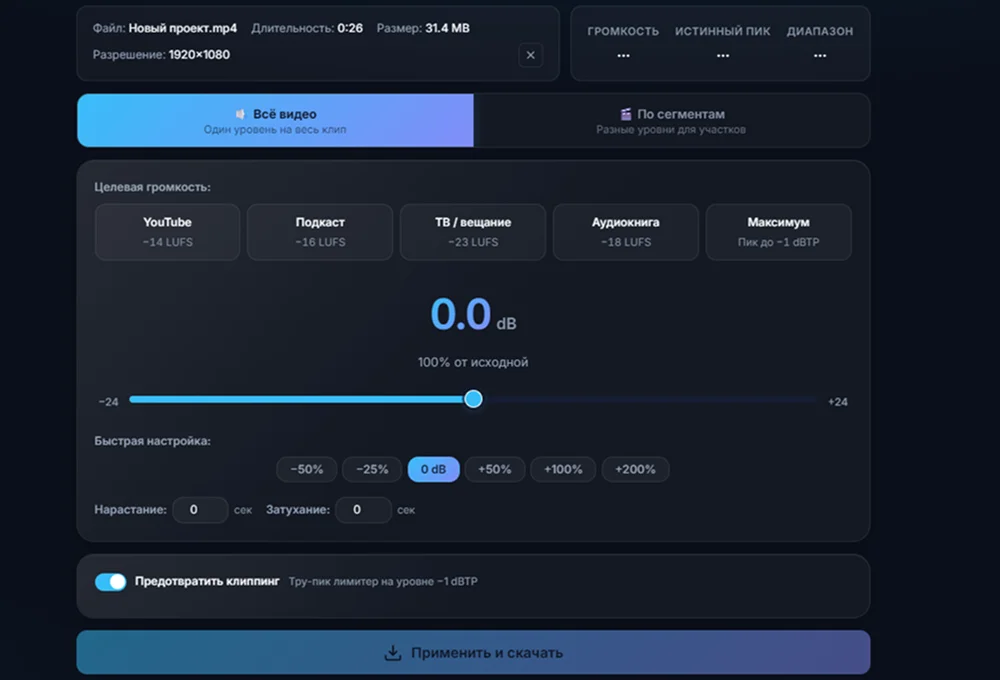This screenshot has height=680, width=1000.
Task: Select the Всё видео mode tab
Action: 276,121
